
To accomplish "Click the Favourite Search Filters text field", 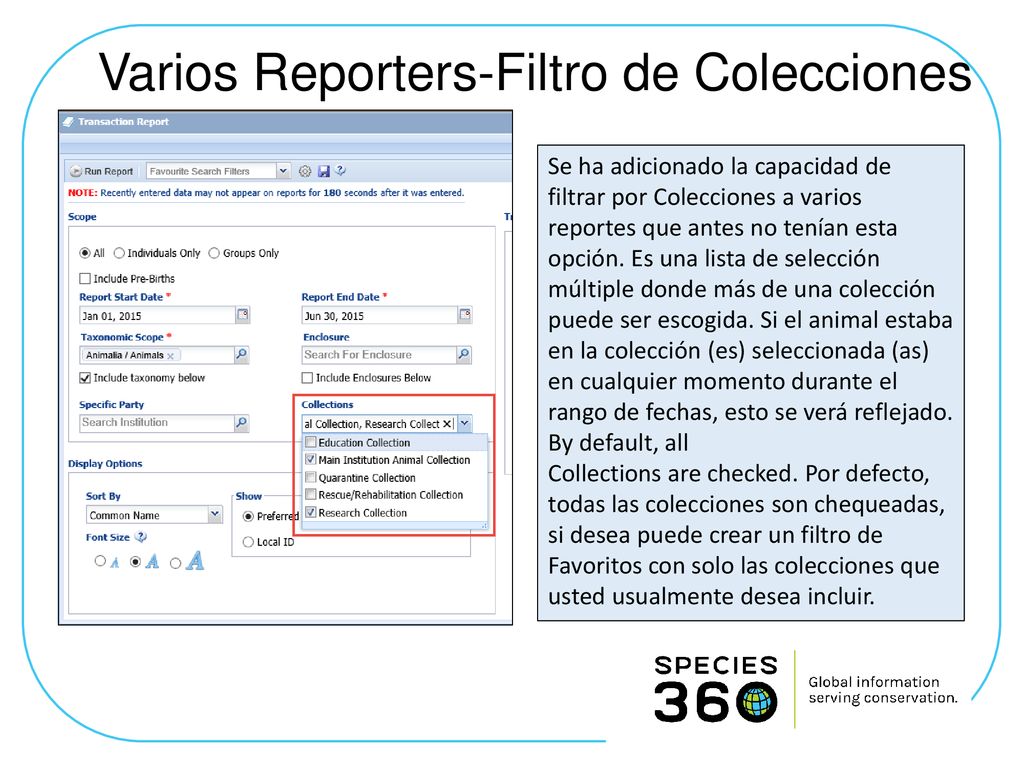I will point(212,171).
